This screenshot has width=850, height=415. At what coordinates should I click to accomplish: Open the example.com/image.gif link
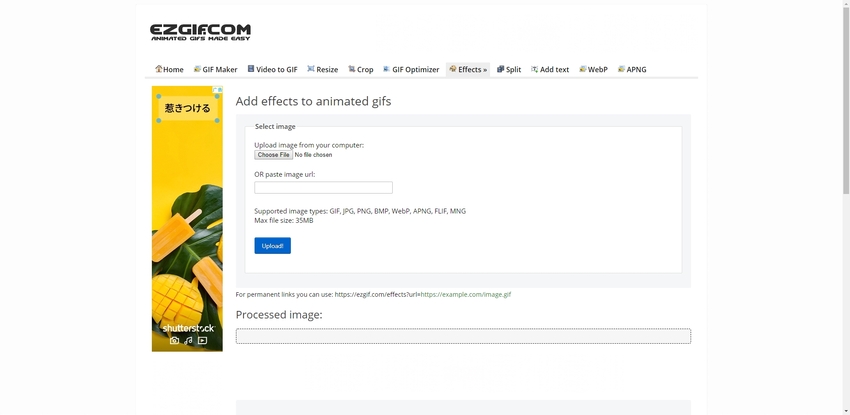(x=466, y=295)
